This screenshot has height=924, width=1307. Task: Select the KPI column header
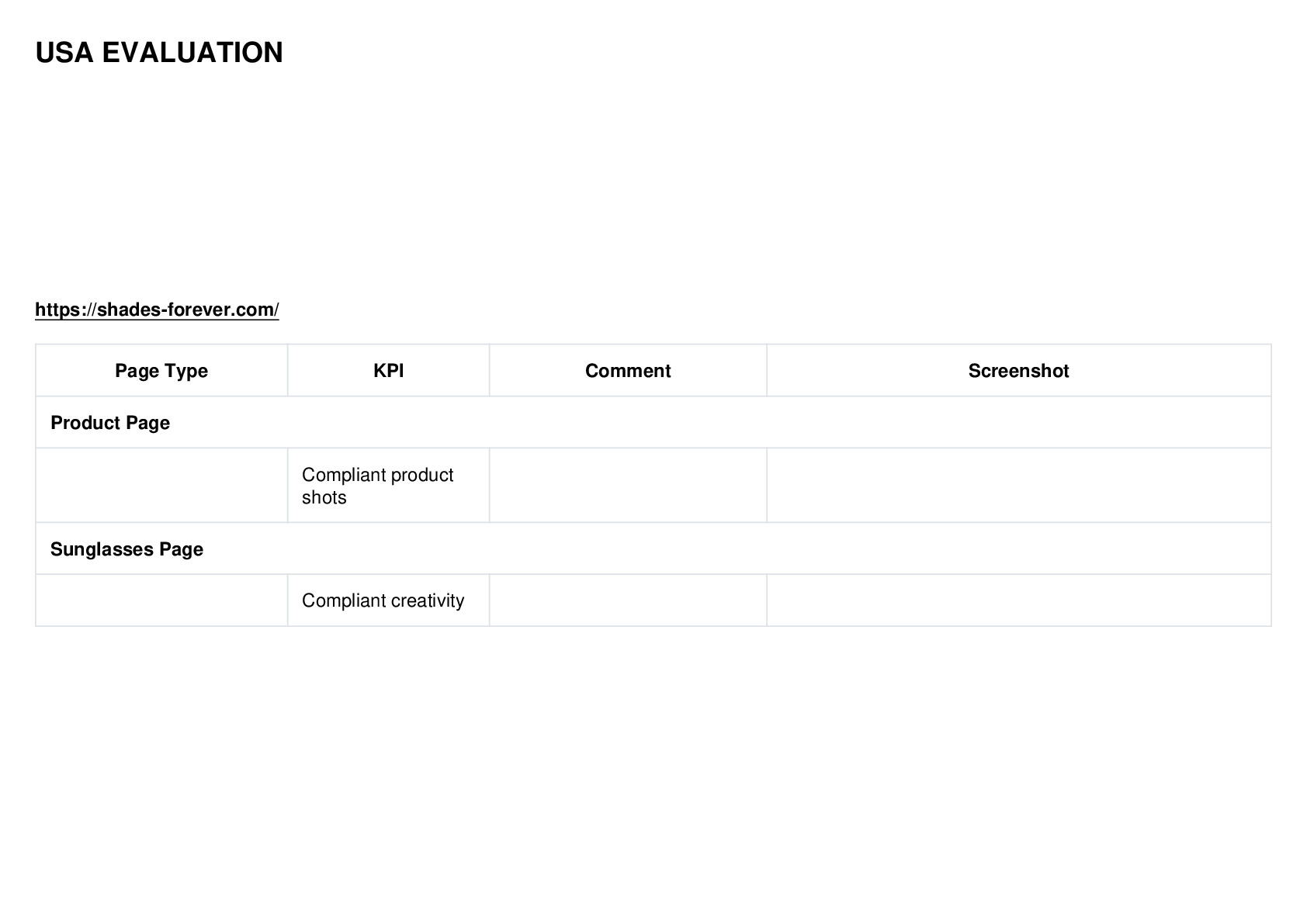point(388,371)
